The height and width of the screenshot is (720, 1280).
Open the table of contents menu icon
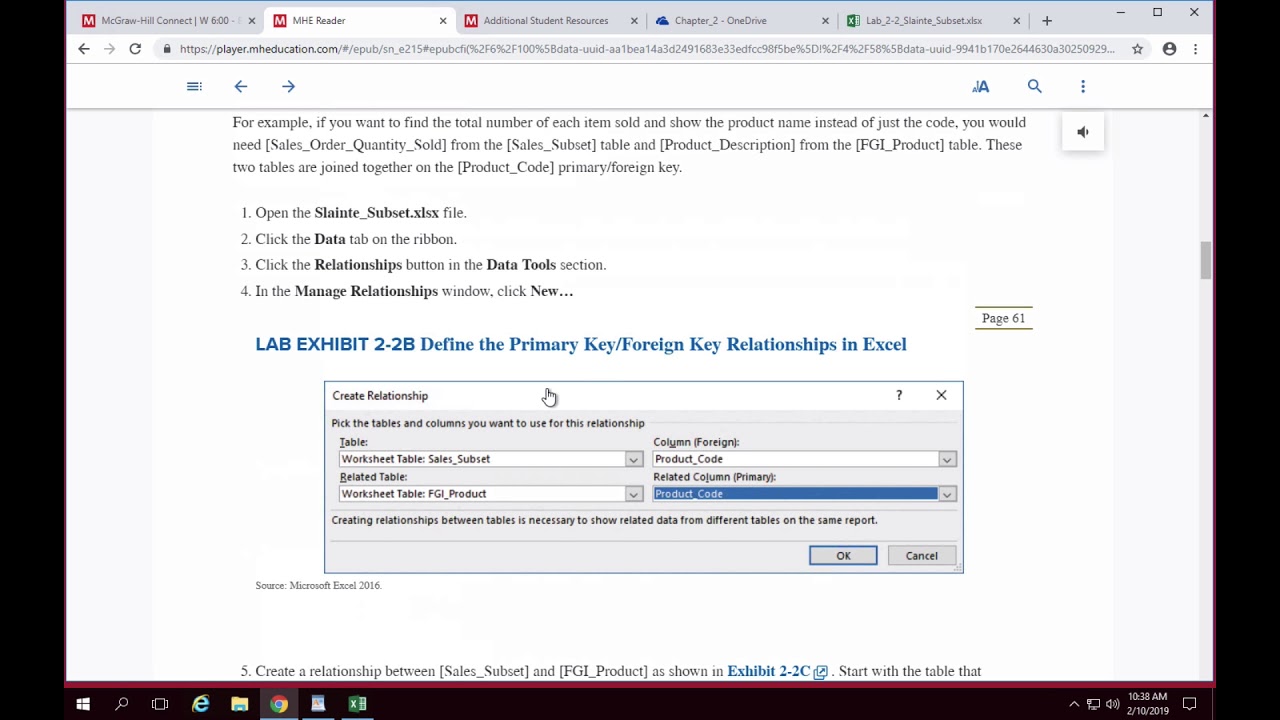tap(194, 86)
